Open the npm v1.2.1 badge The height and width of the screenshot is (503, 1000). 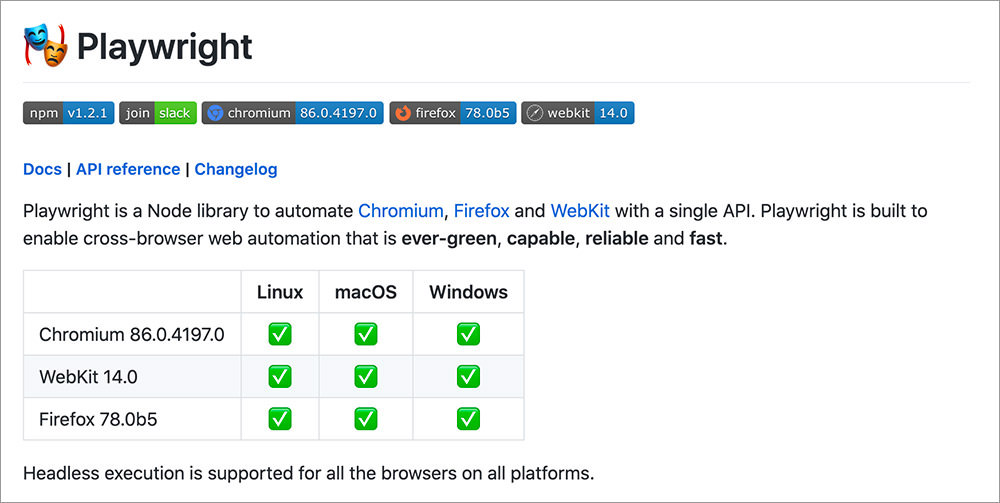click(x=69, y=113)
